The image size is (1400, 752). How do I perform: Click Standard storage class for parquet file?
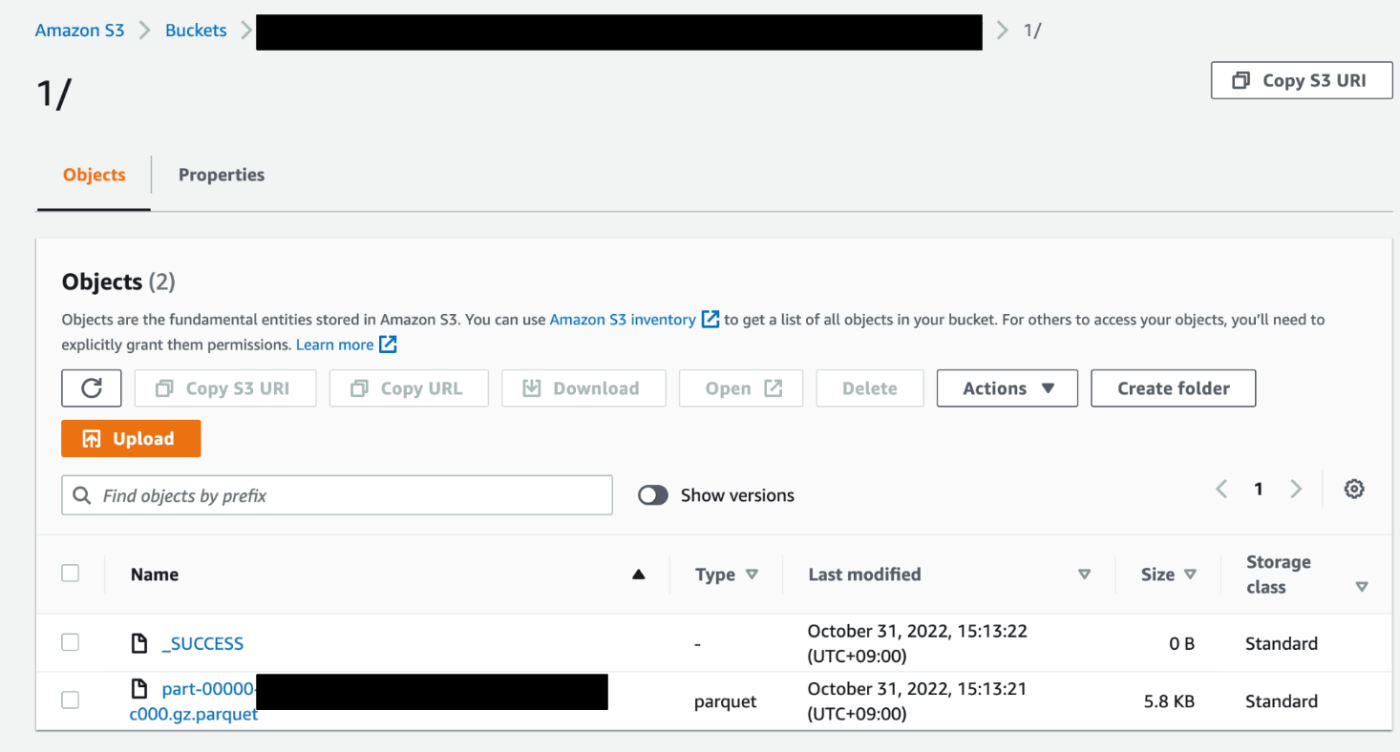(x=1281, y=701)
